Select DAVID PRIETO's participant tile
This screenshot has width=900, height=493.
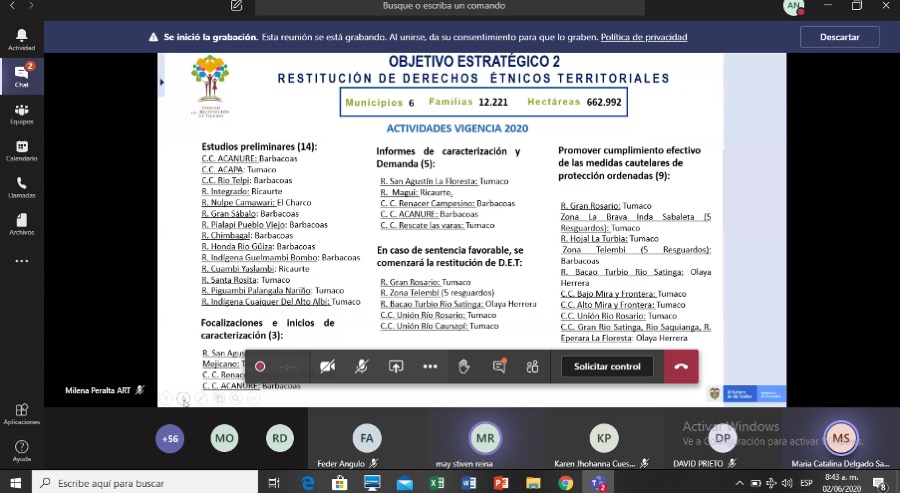(723, 439)
